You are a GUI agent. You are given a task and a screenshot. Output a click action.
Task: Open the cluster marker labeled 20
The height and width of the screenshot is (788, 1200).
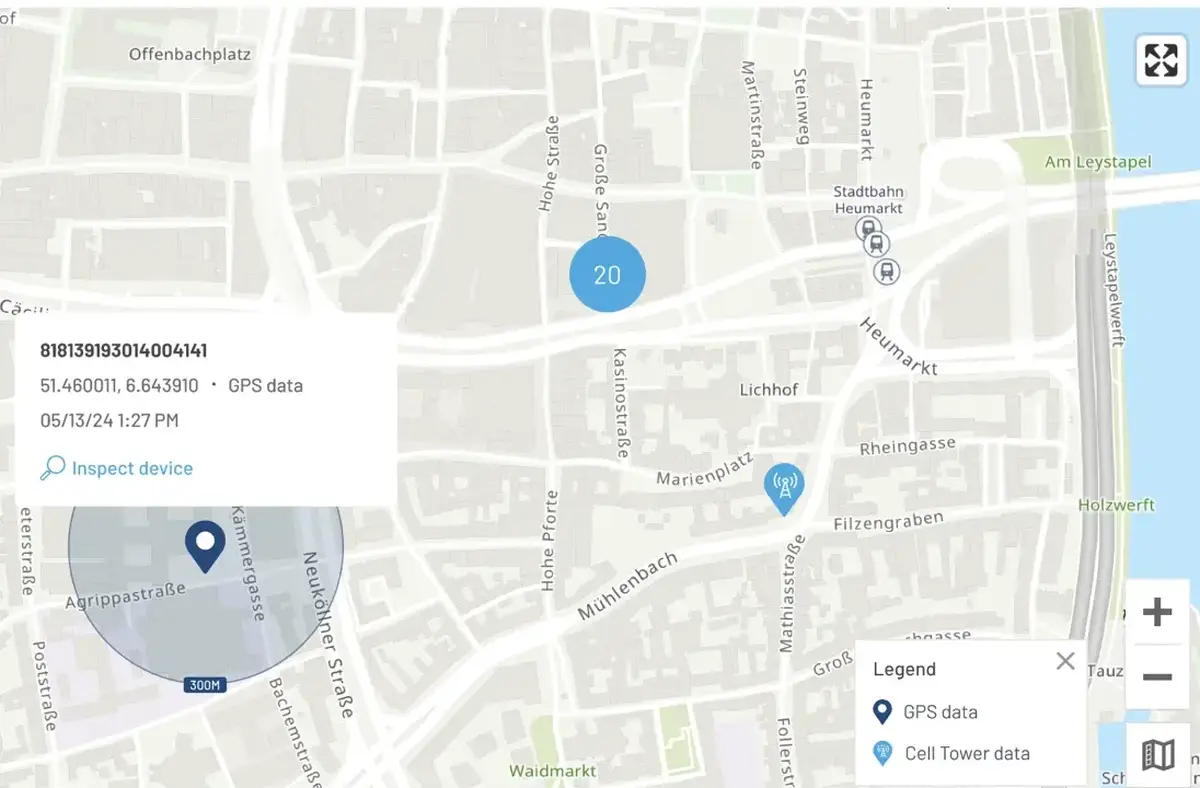[607, 274]
